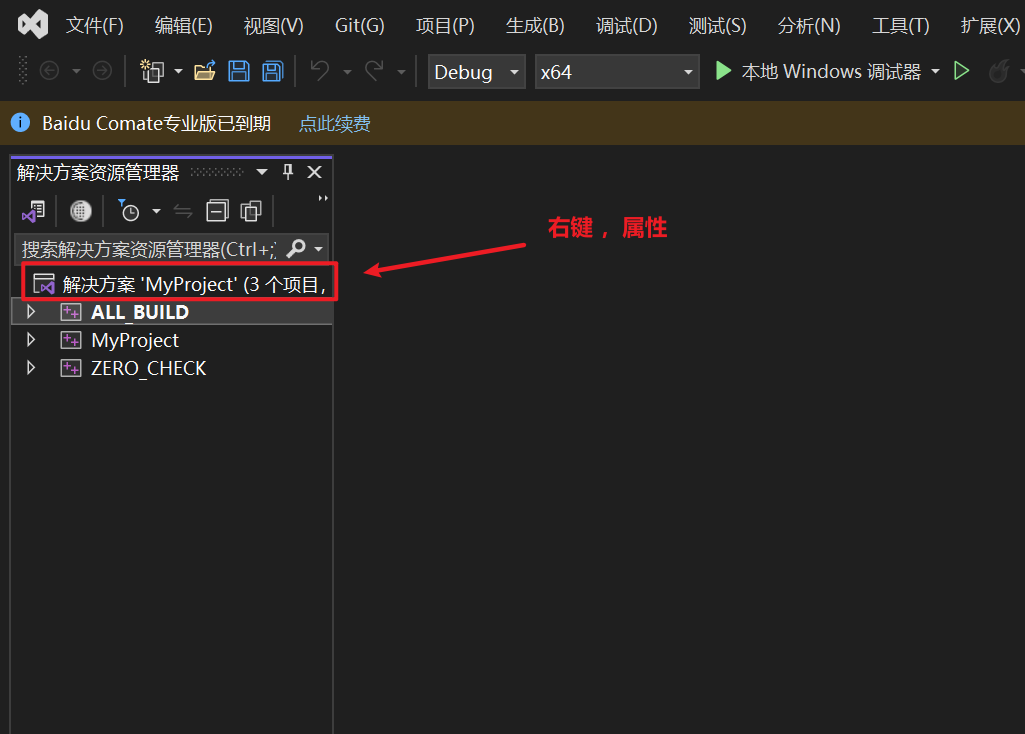Click the show all files globe icon
This screenshot has width=1025, height=734.
80,211
